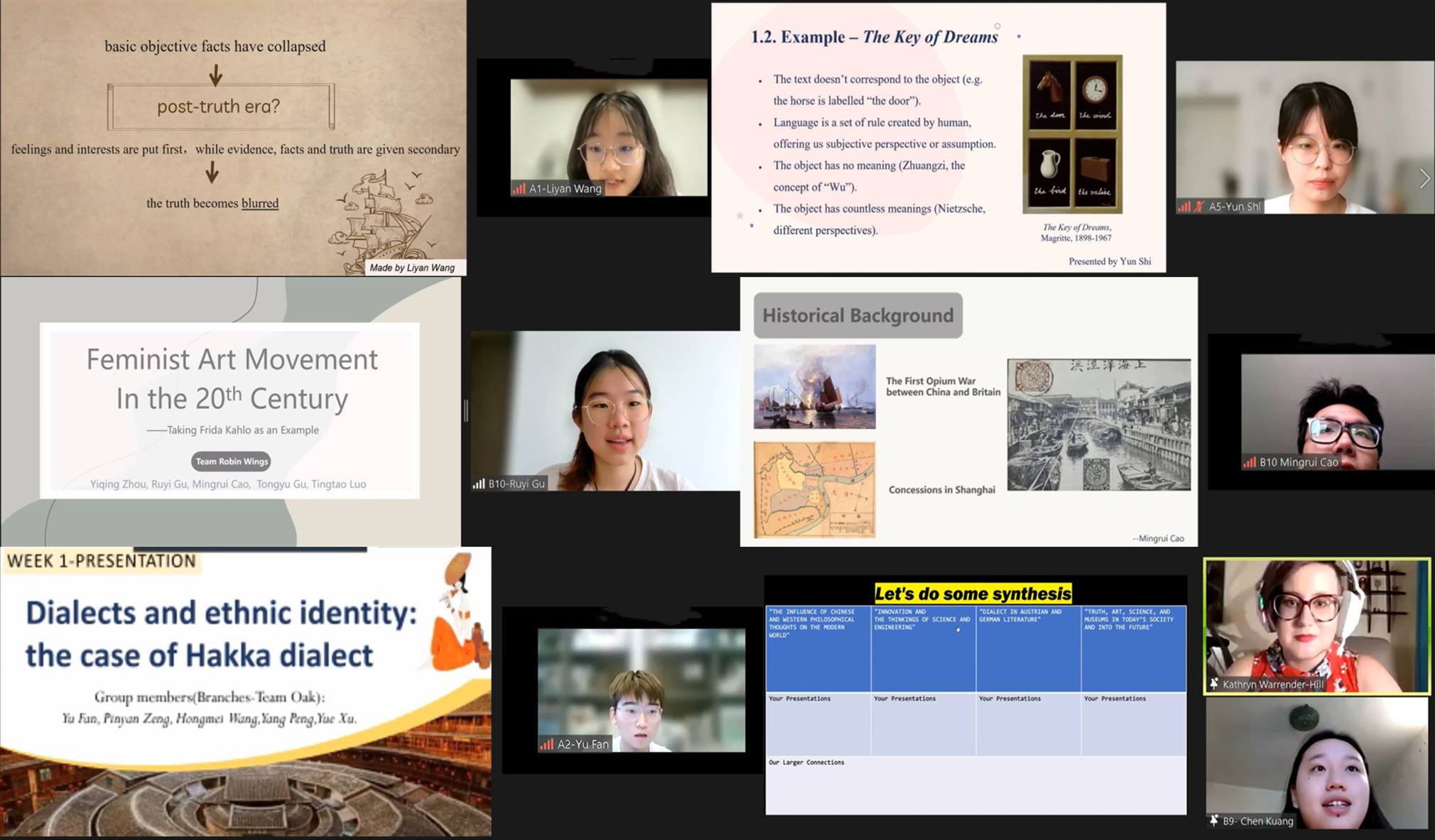Click the signal bars icon for A1-Liyan Wang
The width and height of the screenshot is (1435, 840).
click(519, 188)
